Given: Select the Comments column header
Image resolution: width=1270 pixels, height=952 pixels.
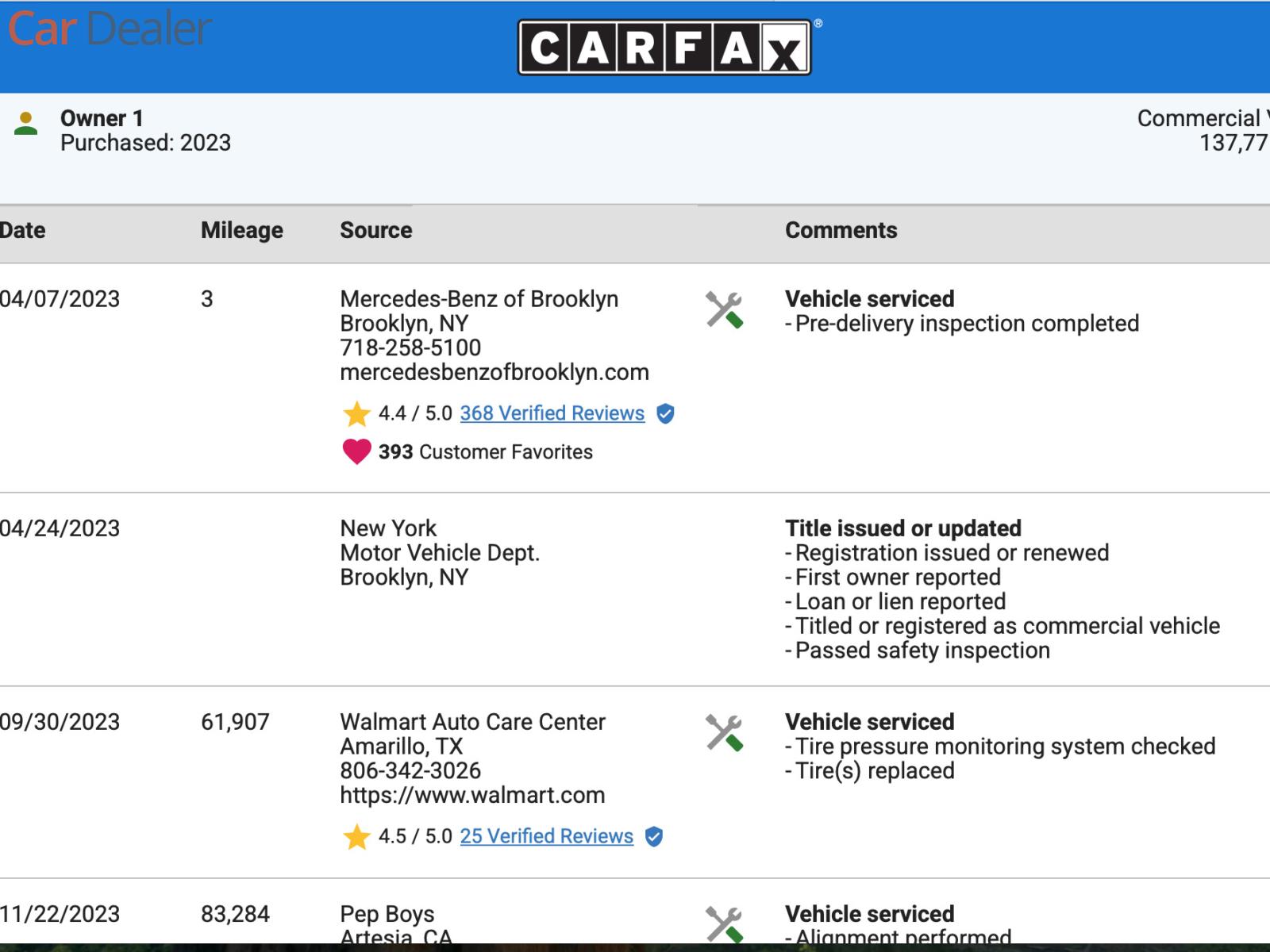Looking at the screenshot, I should tap(841, 230).
